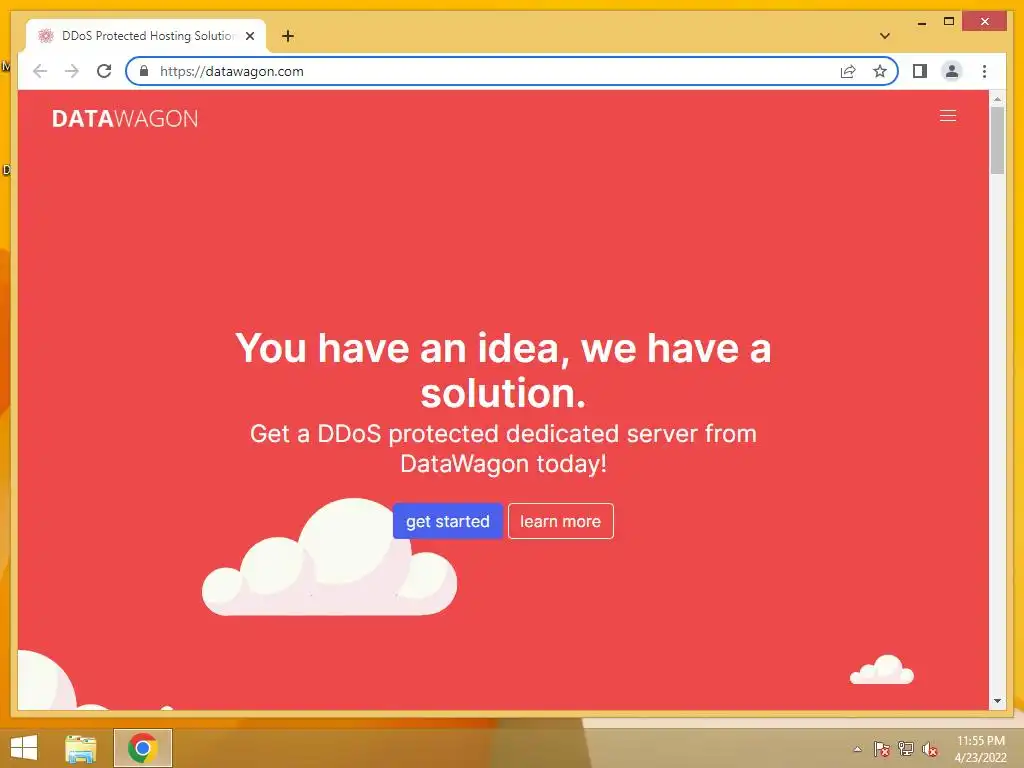Click the blue get started button
Screen dimensions: 1024x768
[x=447, y=521]
